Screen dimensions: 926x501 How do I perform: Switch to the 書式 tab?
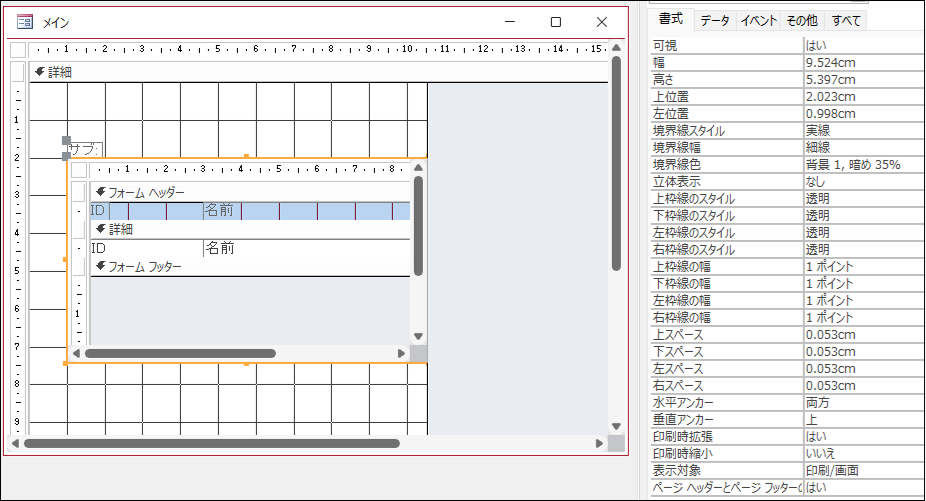[x=671, y=19]
